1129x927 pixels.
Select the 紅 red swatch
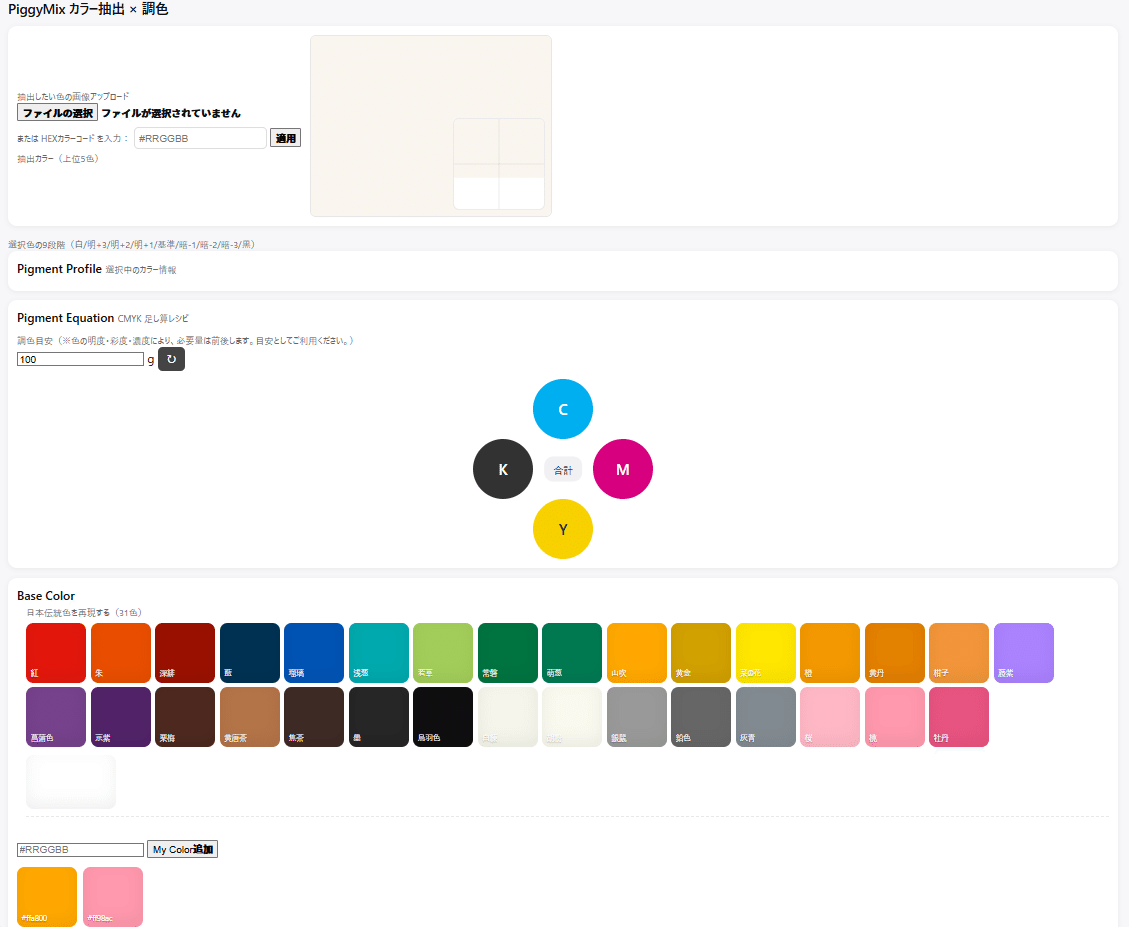[56, 653]
